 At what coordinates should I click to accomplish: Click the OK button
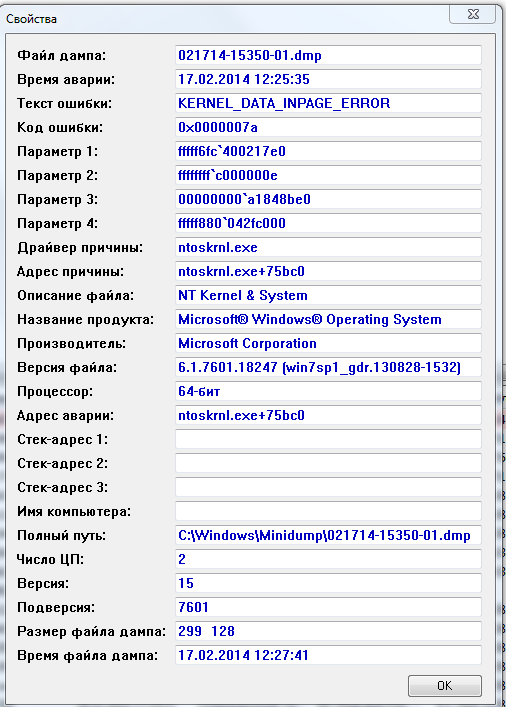pyautogui.click(x=445, y=686)
